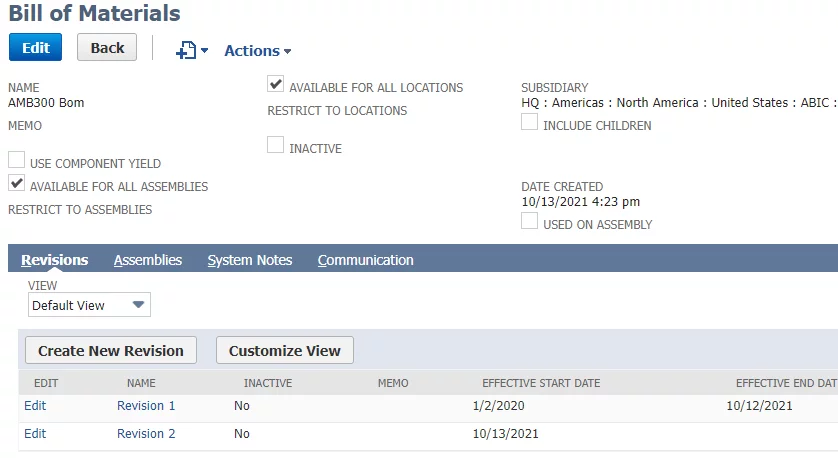Expand the arrow beside the new document icon
The image size is (838, 458).
pyautogui.click(x=204, y=51)
